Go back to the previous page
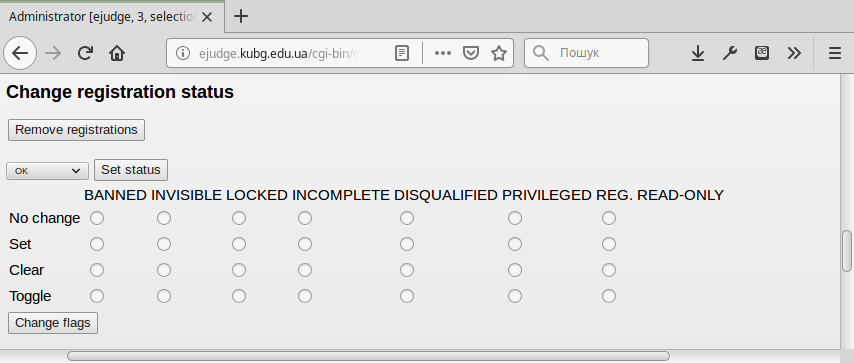 [20, 53]
